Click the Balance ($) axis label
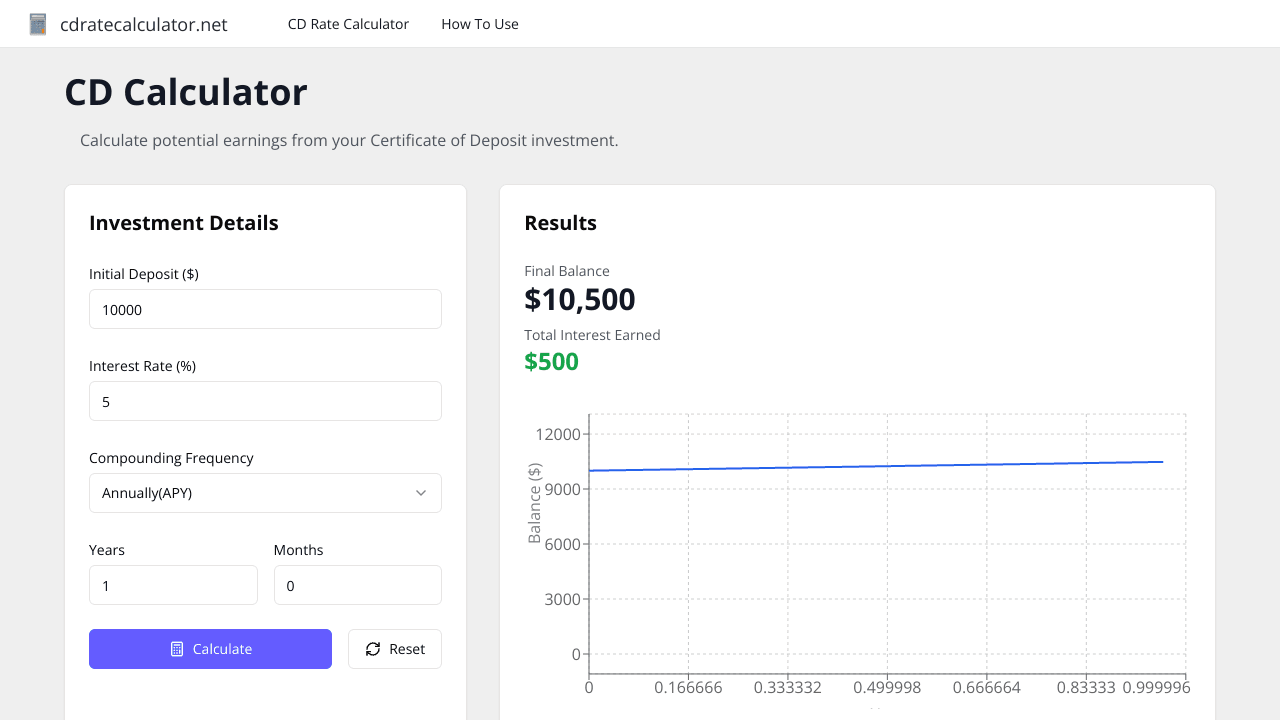 click(x=535, y=504)
